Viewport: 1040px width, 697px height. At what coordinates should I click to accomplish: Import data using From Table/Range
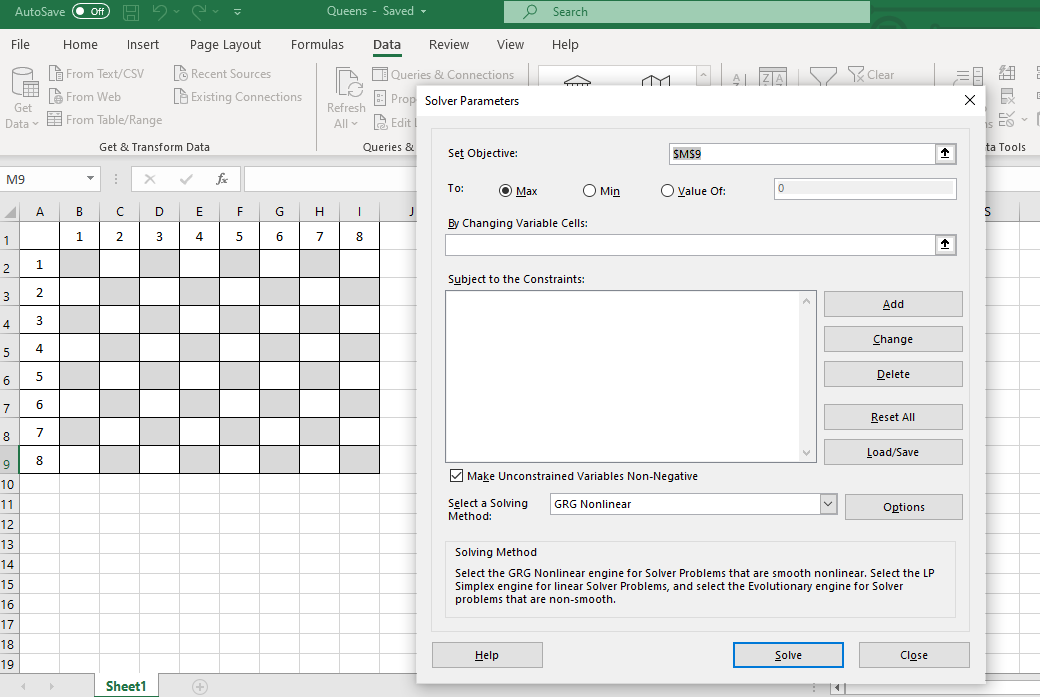(105, 119)
